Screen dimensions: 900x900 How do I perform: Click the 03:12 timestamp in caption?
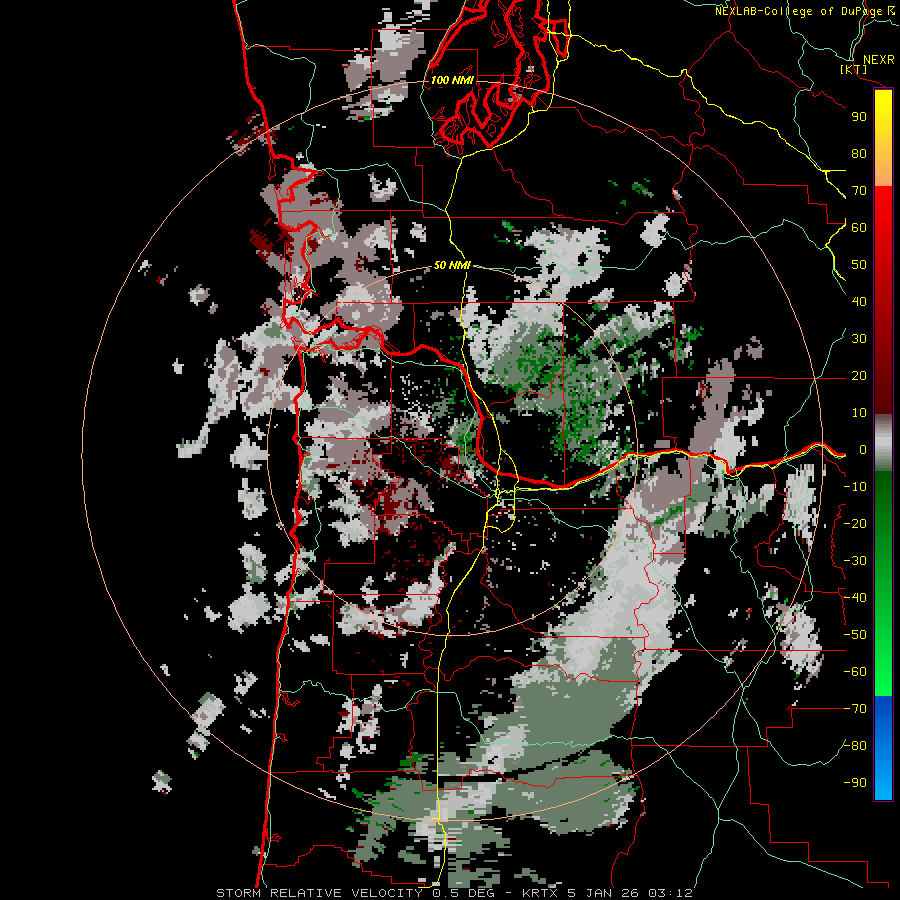(x=670, y=893)
